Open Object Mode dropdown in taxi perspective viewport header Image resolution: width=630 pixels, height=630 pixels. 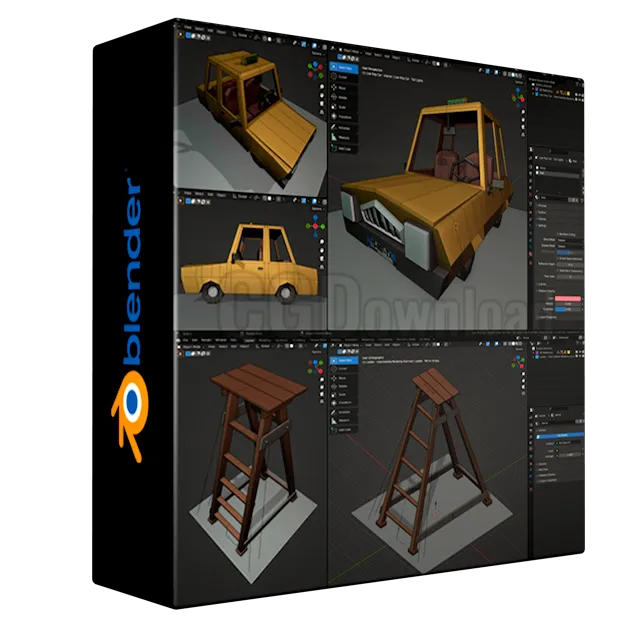(351, 51)
